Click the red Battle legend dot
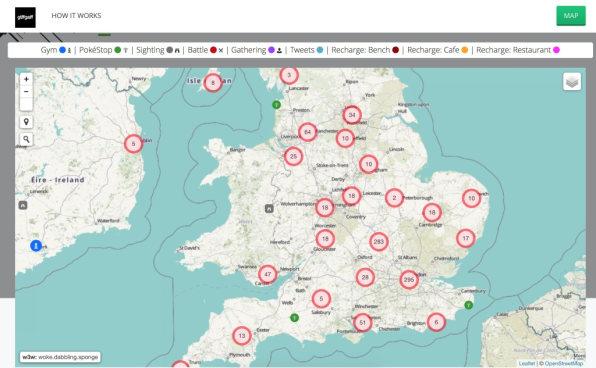Screen dimensions: 596x368 [x=214, y=50]
